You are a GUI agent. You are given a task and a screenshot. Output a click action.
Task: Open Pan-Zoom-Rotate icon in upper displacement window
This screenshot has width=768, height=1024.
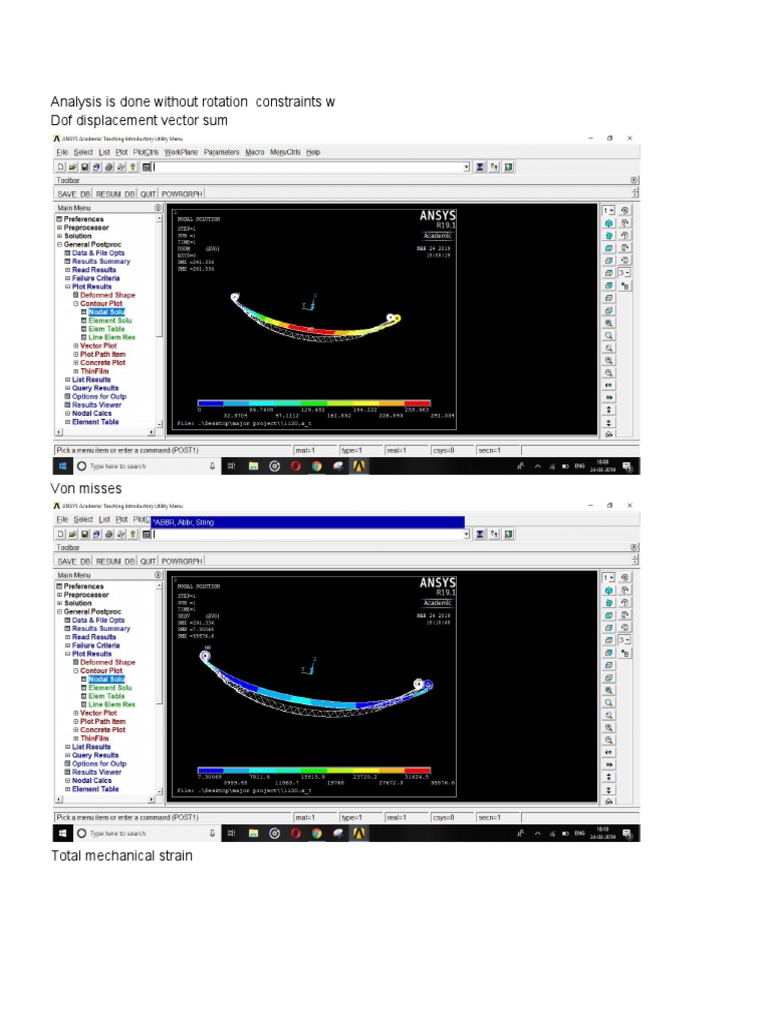97,167
